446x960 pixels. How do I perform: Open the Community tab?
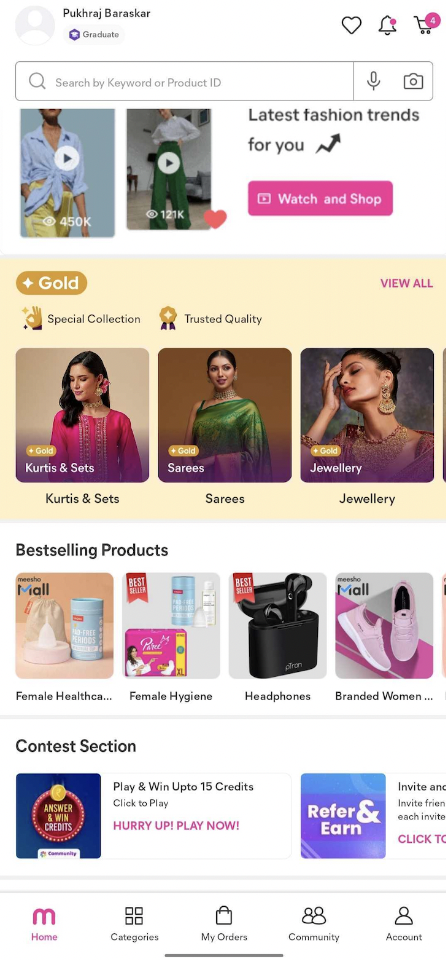[314, 924]
